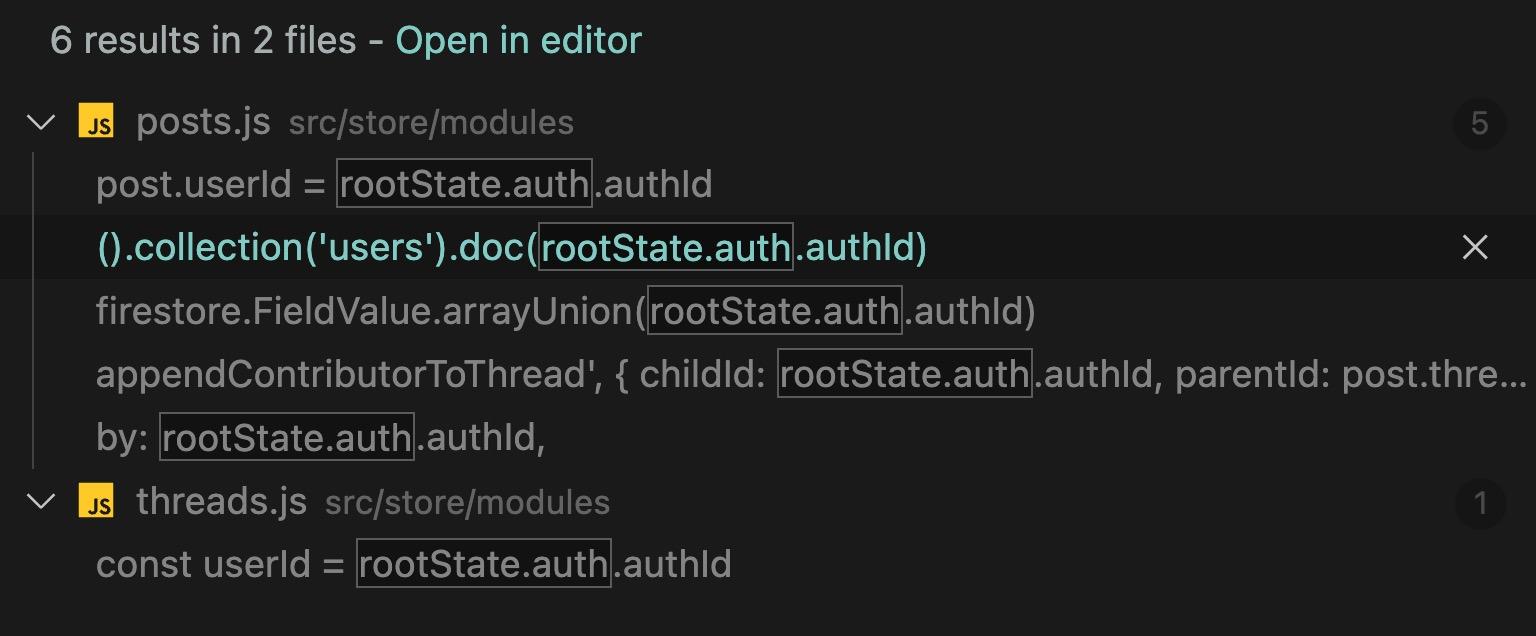Click the match count badge for threads.js
This screenshot has height=636, width=1536.
[1479, 502]
